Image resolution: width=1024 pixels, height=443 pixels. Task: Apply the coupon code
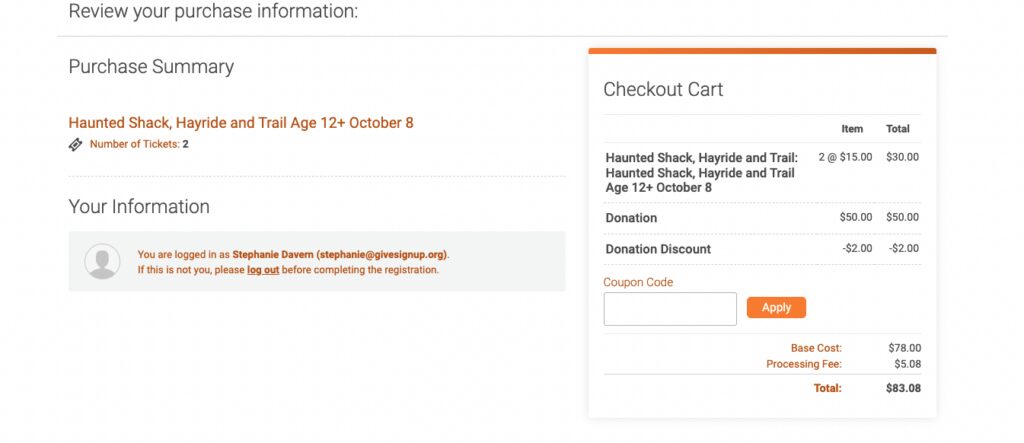click(776, 308)
